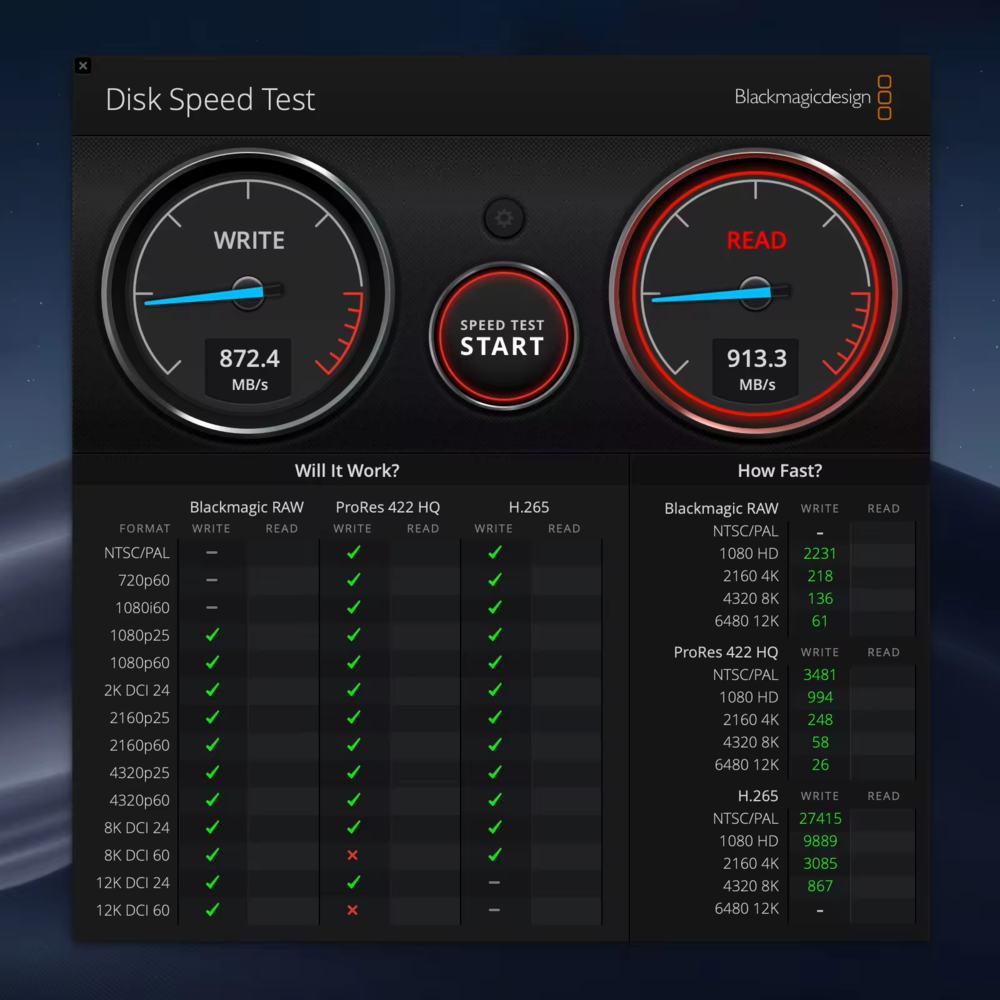Click H.265 NTSC/PAL value 27415
1000x1000 pixels.
point(820,818)
